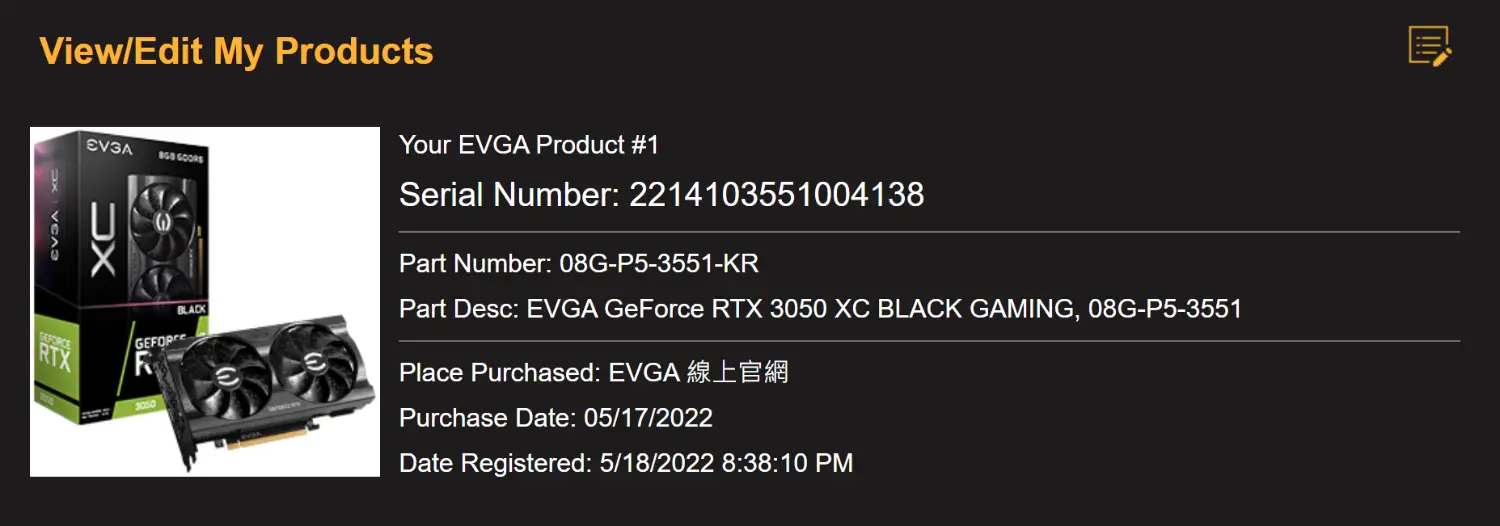This screenshot has width=1500, height=526.
Task: Select serial number value 2214103551004138
Action: point(776,195)
